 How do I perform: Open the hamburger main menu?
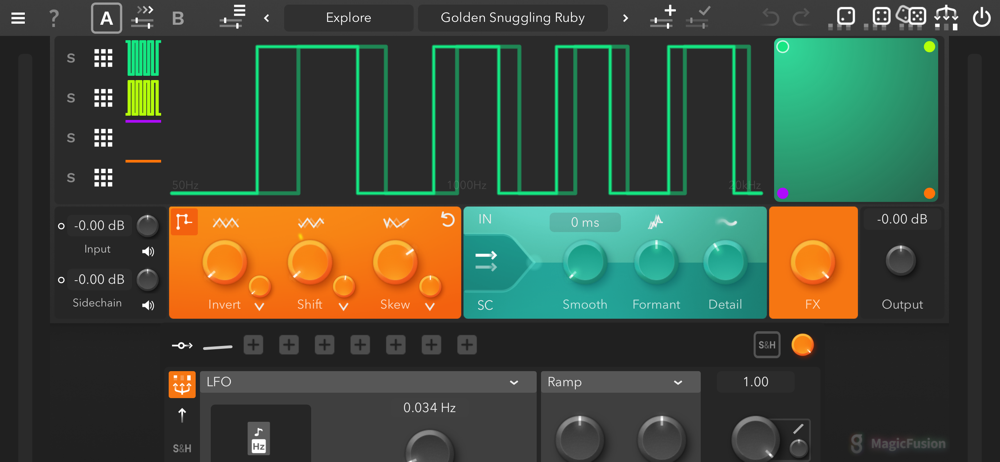click(x=18, y=18)
